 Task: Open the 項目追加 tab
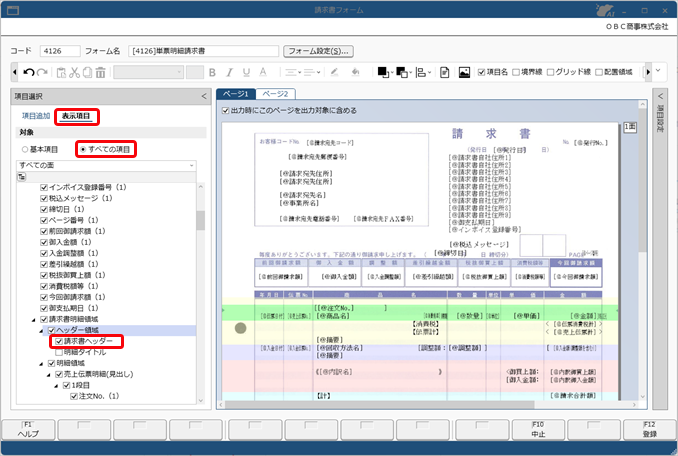click(x=36, y=116)
